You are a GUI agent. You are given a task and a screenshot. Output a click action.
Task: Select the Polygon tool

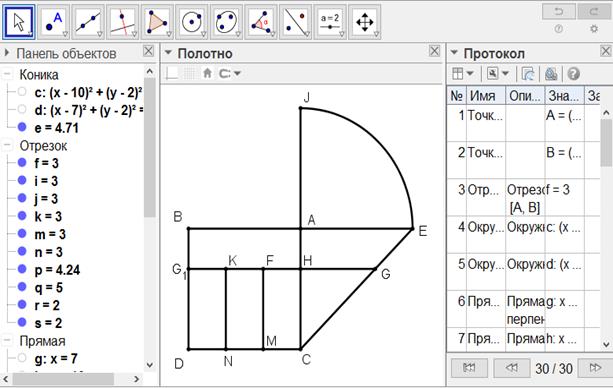click(x=157, y=22)
